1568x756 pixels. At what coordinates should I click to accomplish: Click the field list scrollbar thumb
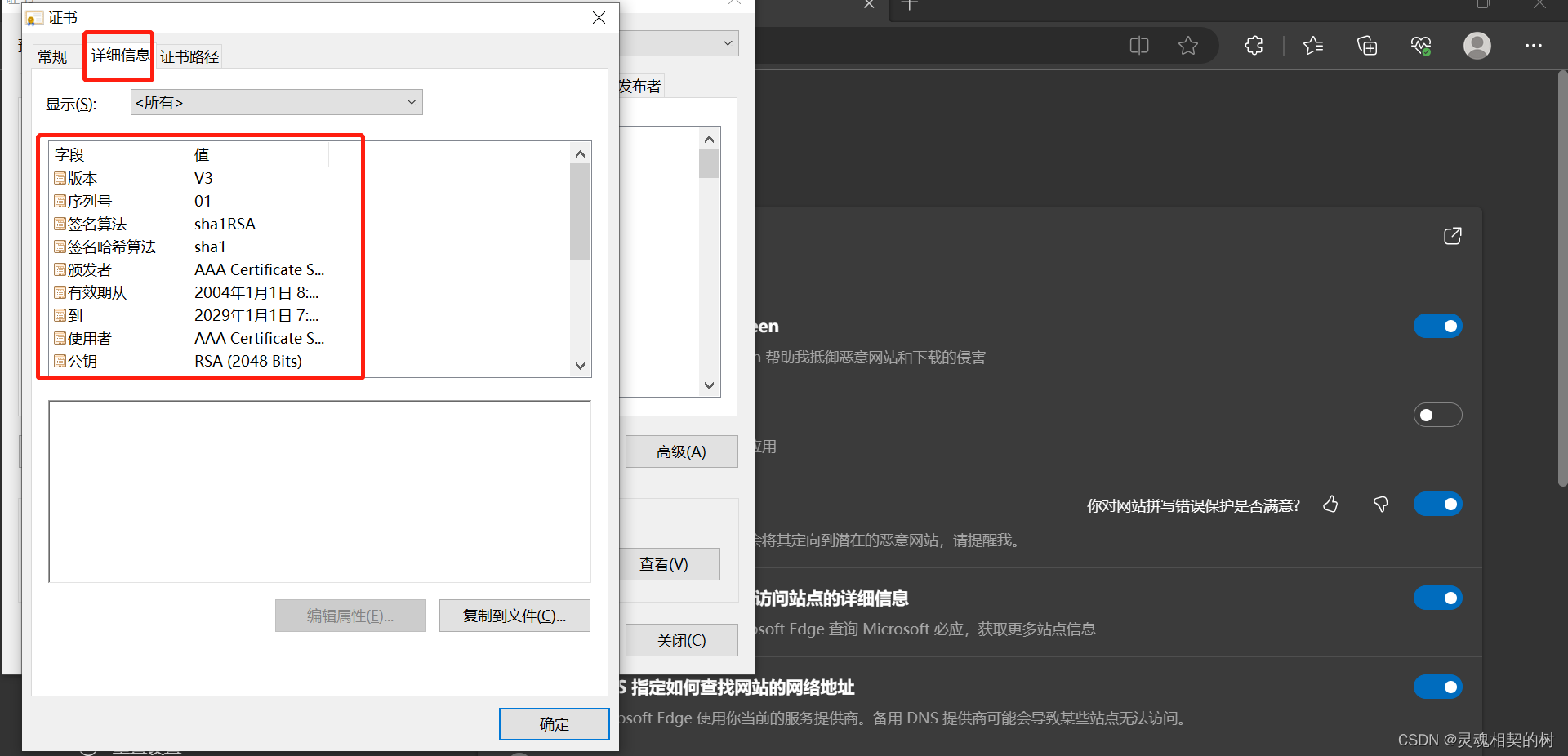pyautogui.click(x=580, y=211)
